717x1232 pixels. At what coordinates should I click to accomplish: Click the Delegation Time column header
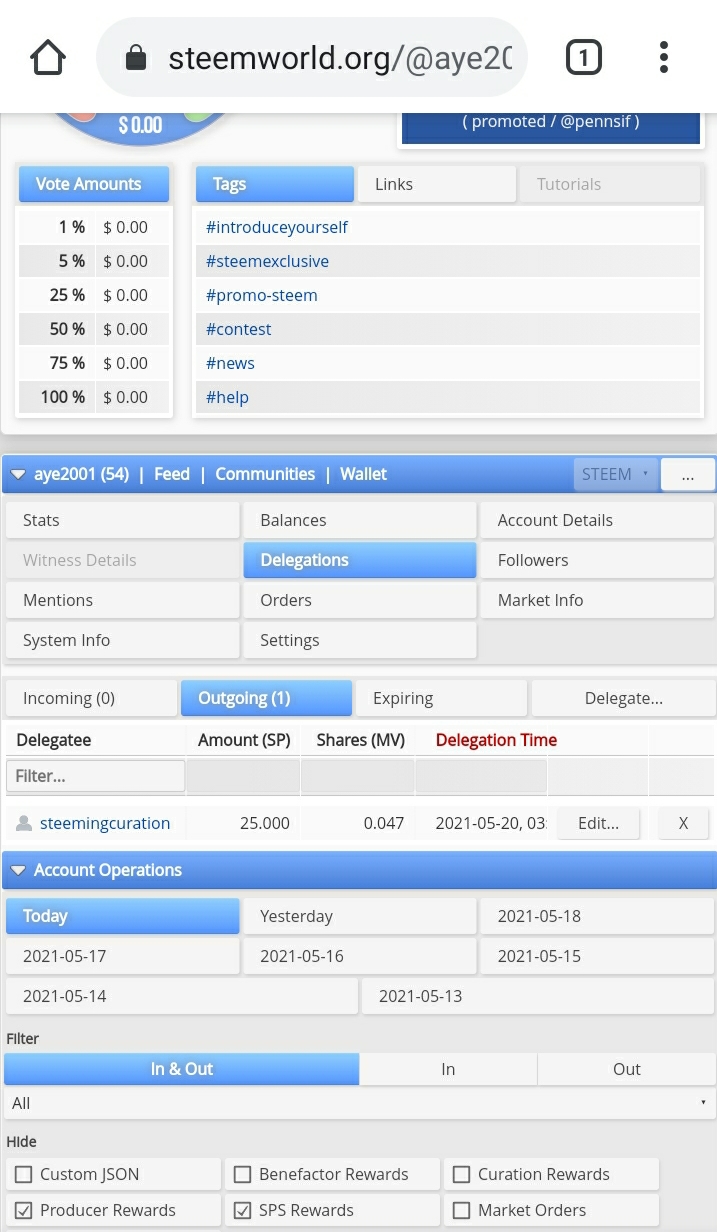tap(496, 740)
